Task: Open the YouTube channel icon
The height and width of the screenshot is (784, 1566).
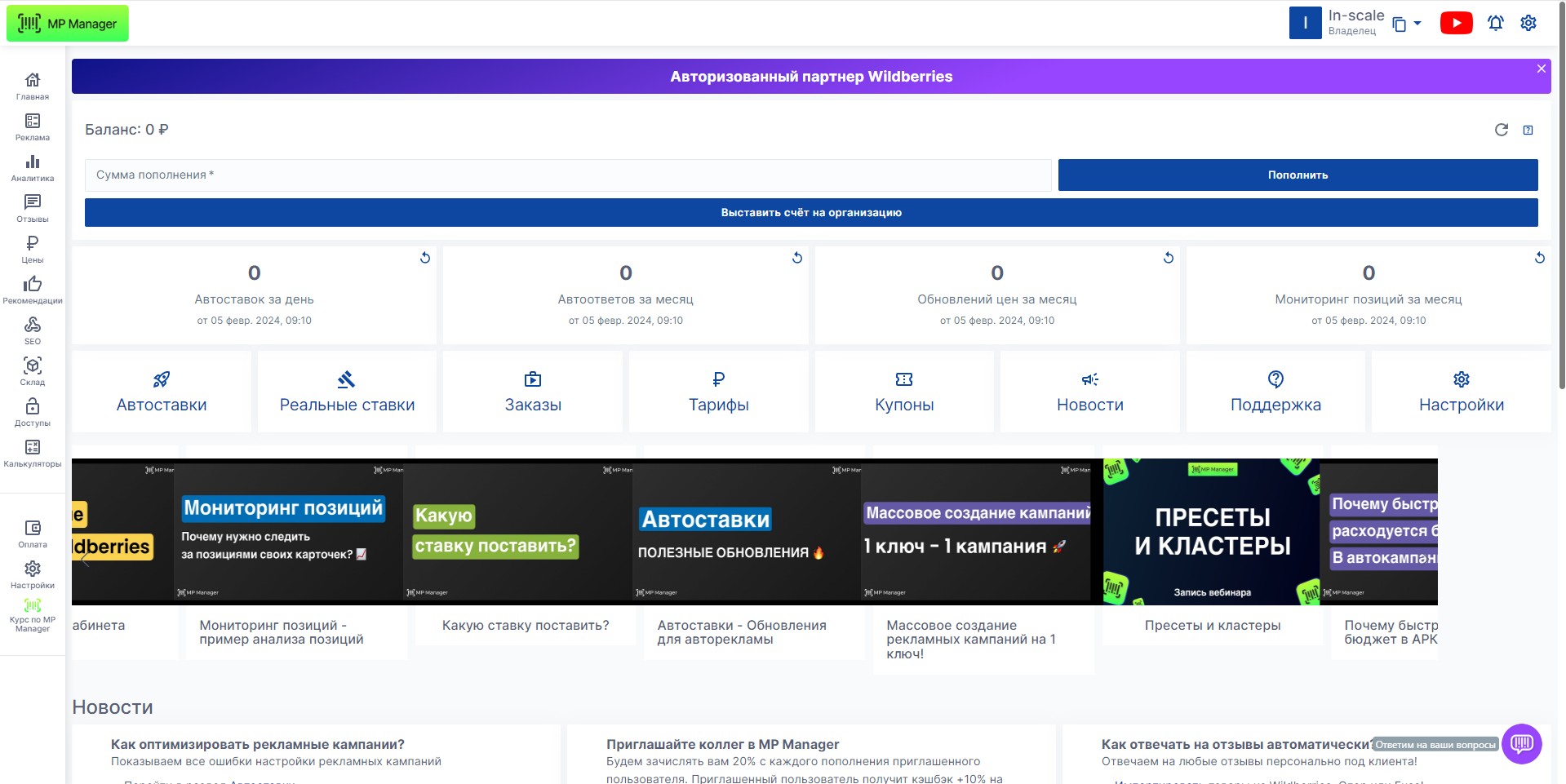Action: click(1457, 23)
